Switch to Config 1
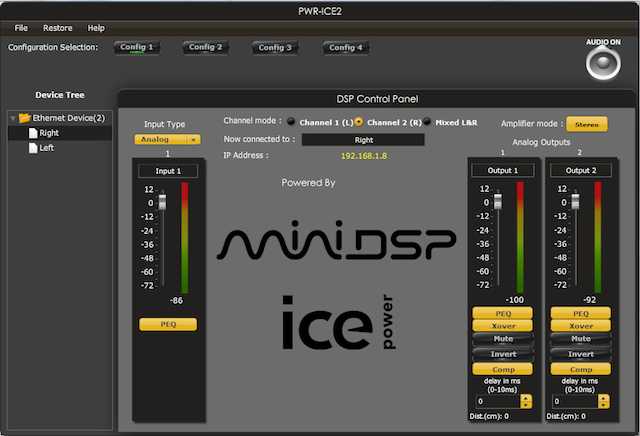 [x=137, y=47]
